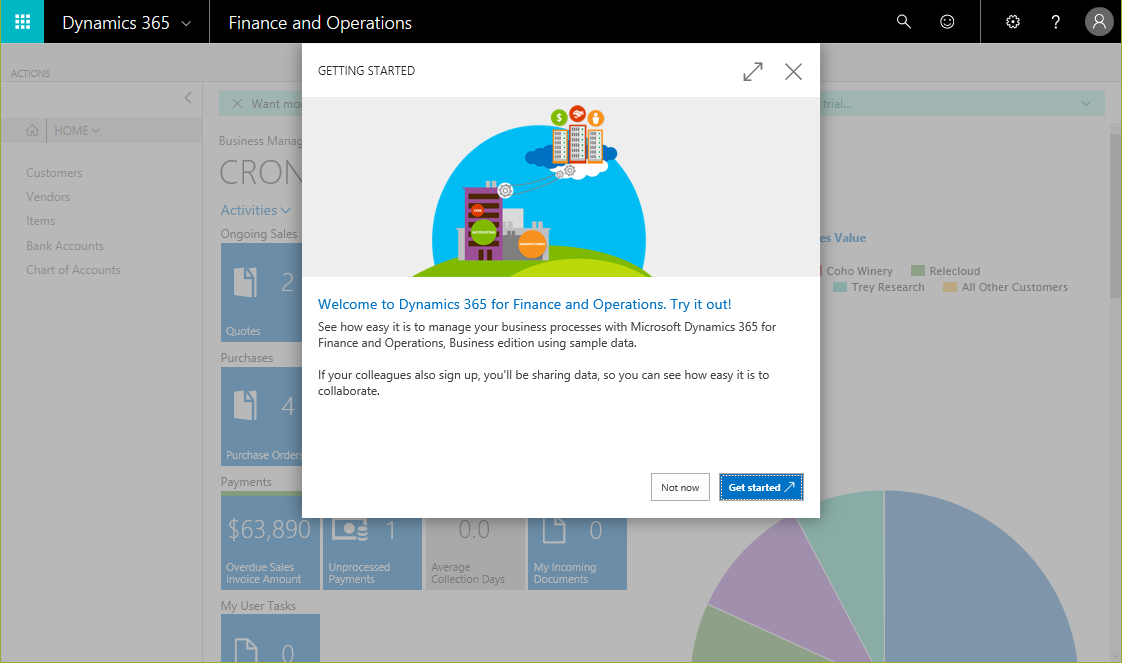1122x663 pixels.
Task: Click the search magnifier icon
Action: click(904, 21)
